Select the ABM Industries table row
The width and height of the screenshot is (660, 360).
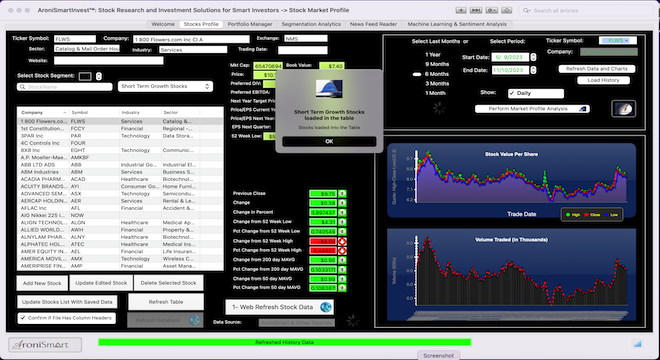(120, 172)
